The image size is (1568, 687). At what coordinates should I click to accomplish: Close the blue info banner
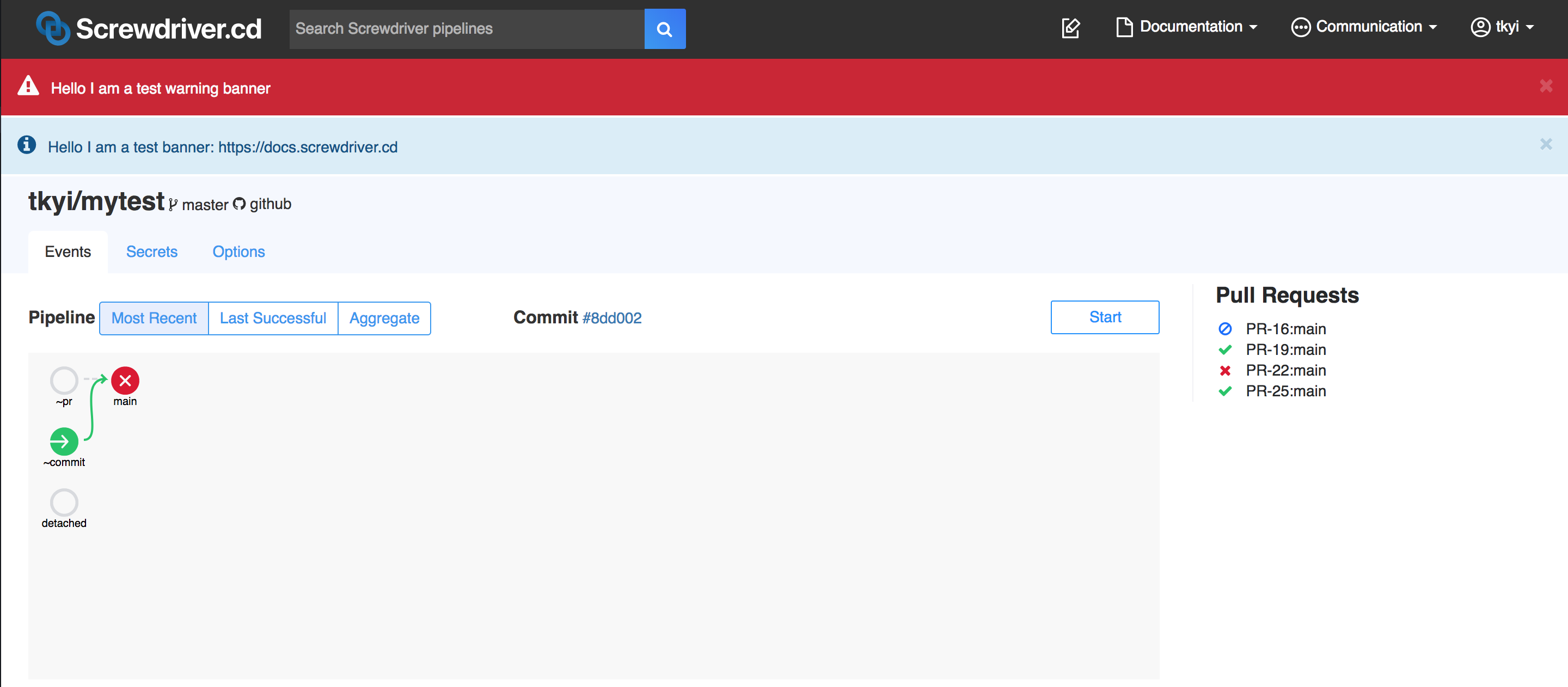[x=1546, y=145]
